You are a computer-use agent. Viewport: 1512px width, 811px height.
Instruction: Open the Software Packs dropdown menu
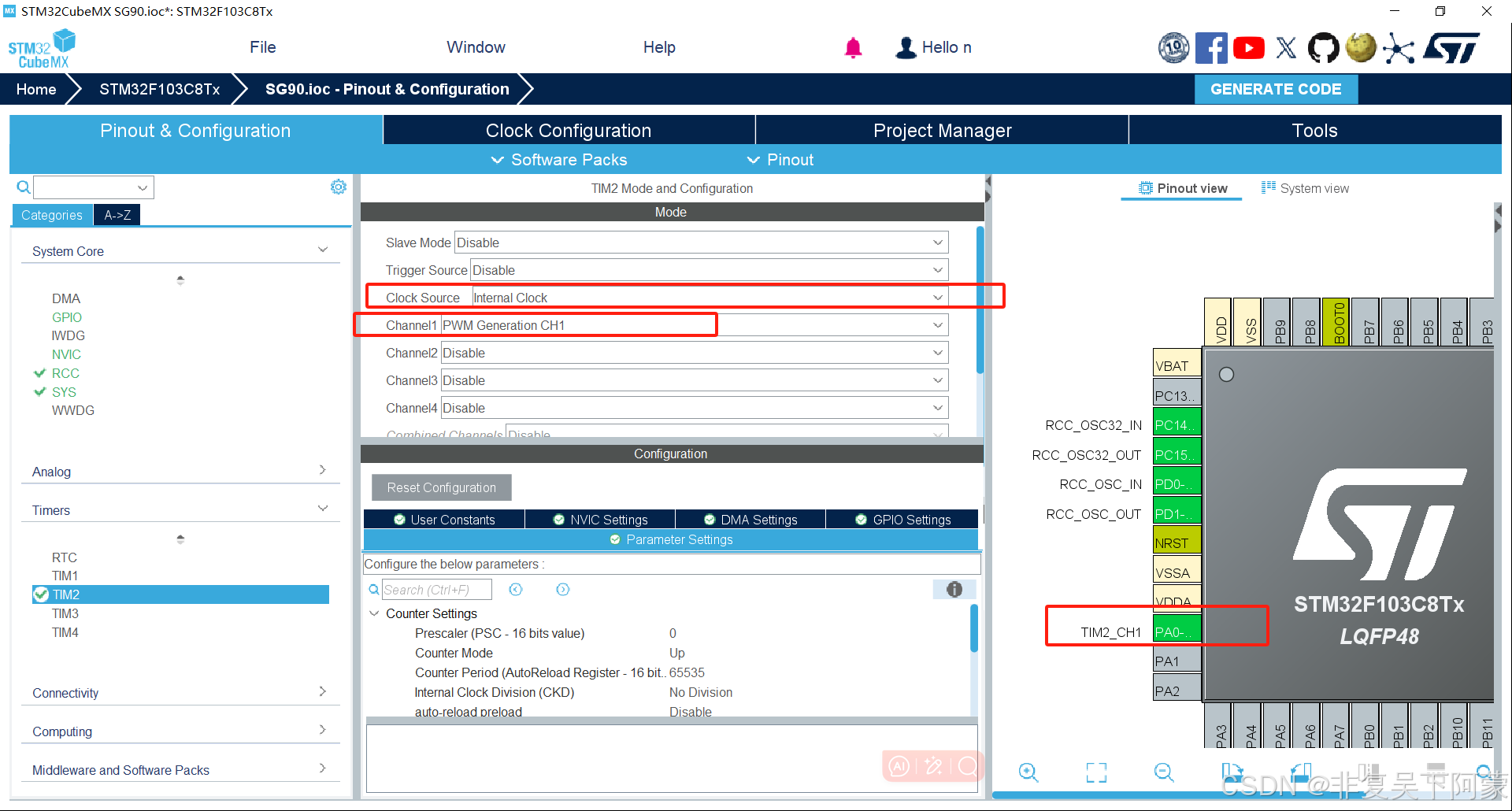pyautogui.click(x=559, y=160)
